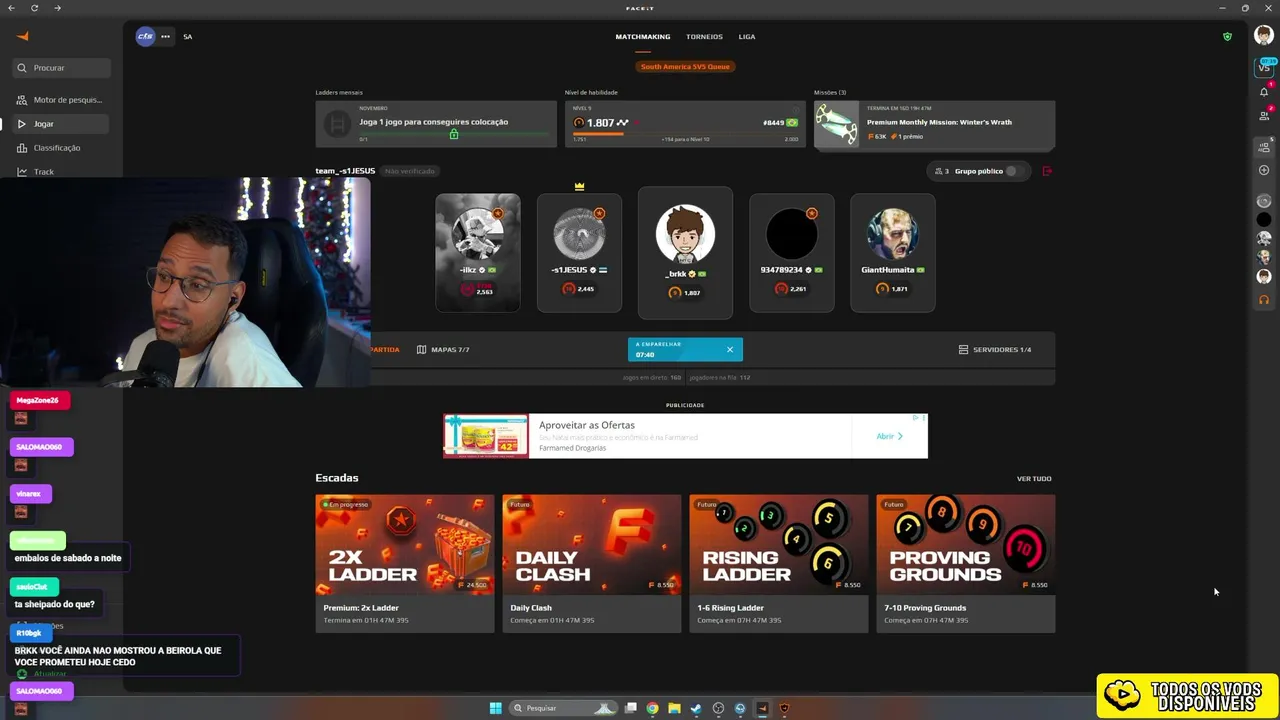
Task: Click the ELO 1.807 skill level card
Action: coord(685,124)
